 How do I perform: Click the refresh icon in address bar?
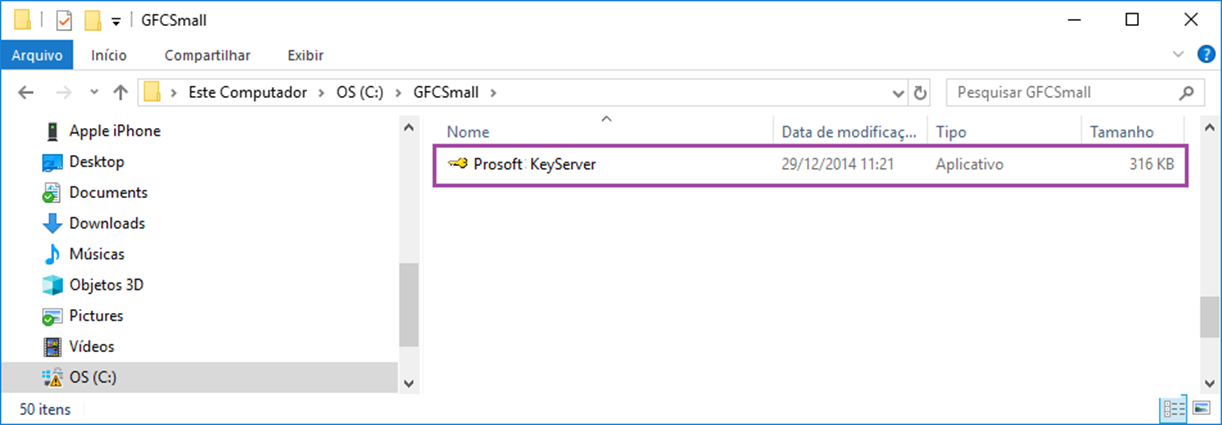point(921,93)
